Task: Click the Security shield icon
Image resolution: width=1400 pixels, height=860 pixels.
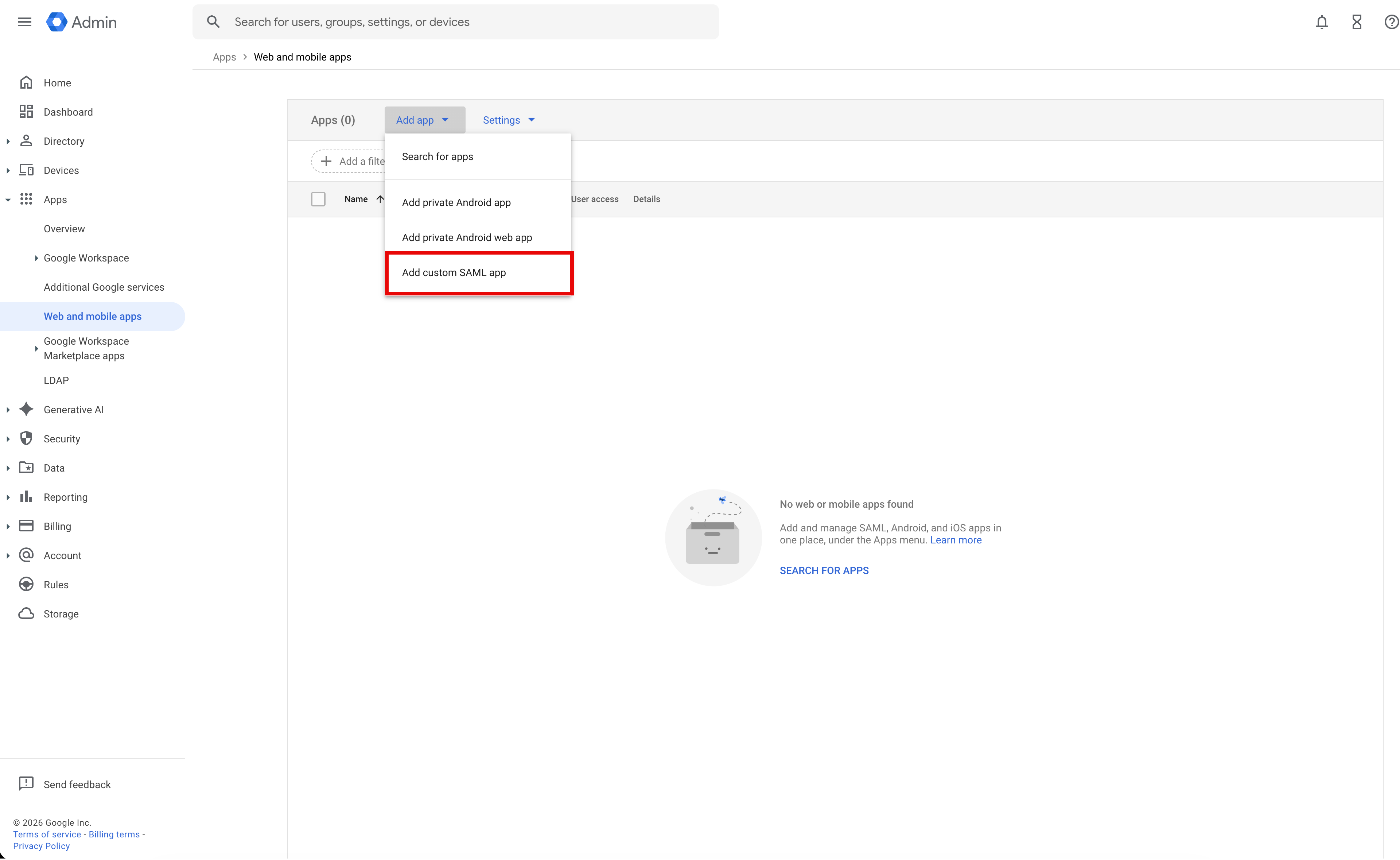Action: coord(26,438)
